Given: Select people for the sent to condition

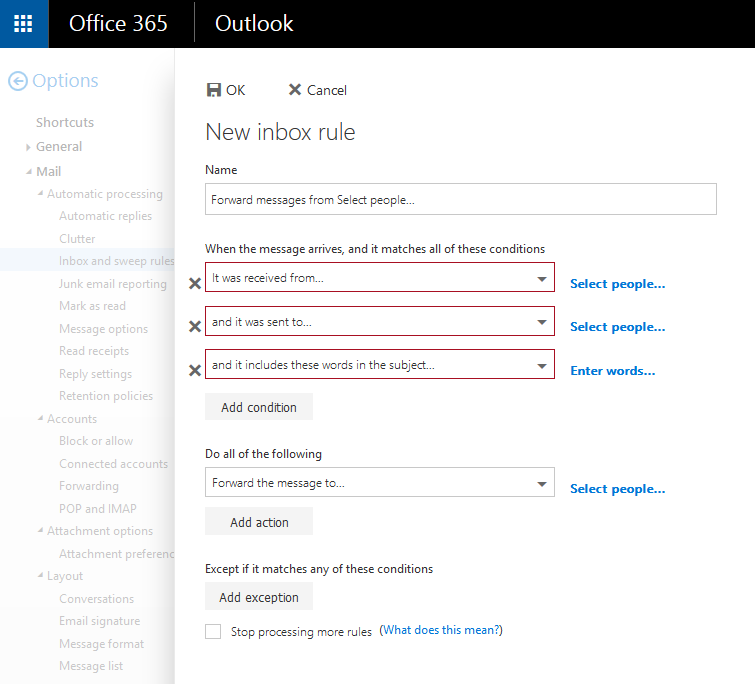Looking at the screenshot, I should [617, 327].
